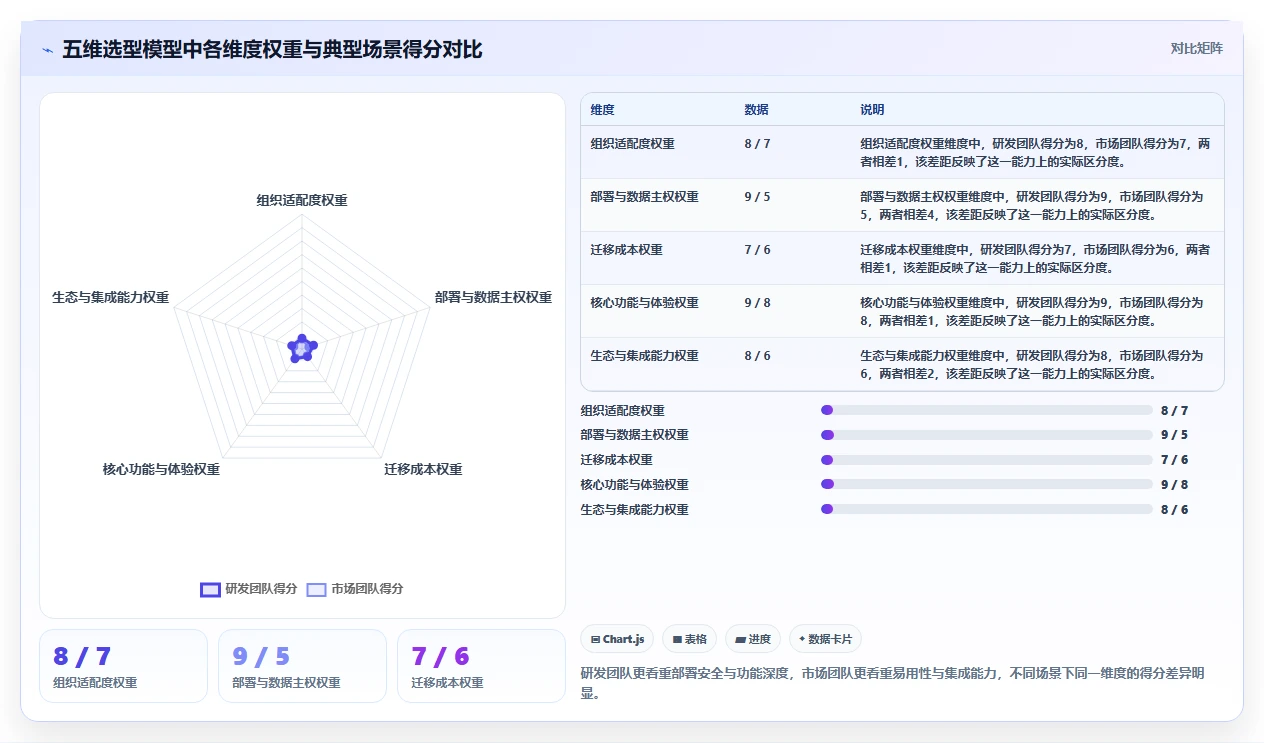The image size is (1264, 743).
Task: Click the 7 / 6 value in the table
Action: point(757,250)
